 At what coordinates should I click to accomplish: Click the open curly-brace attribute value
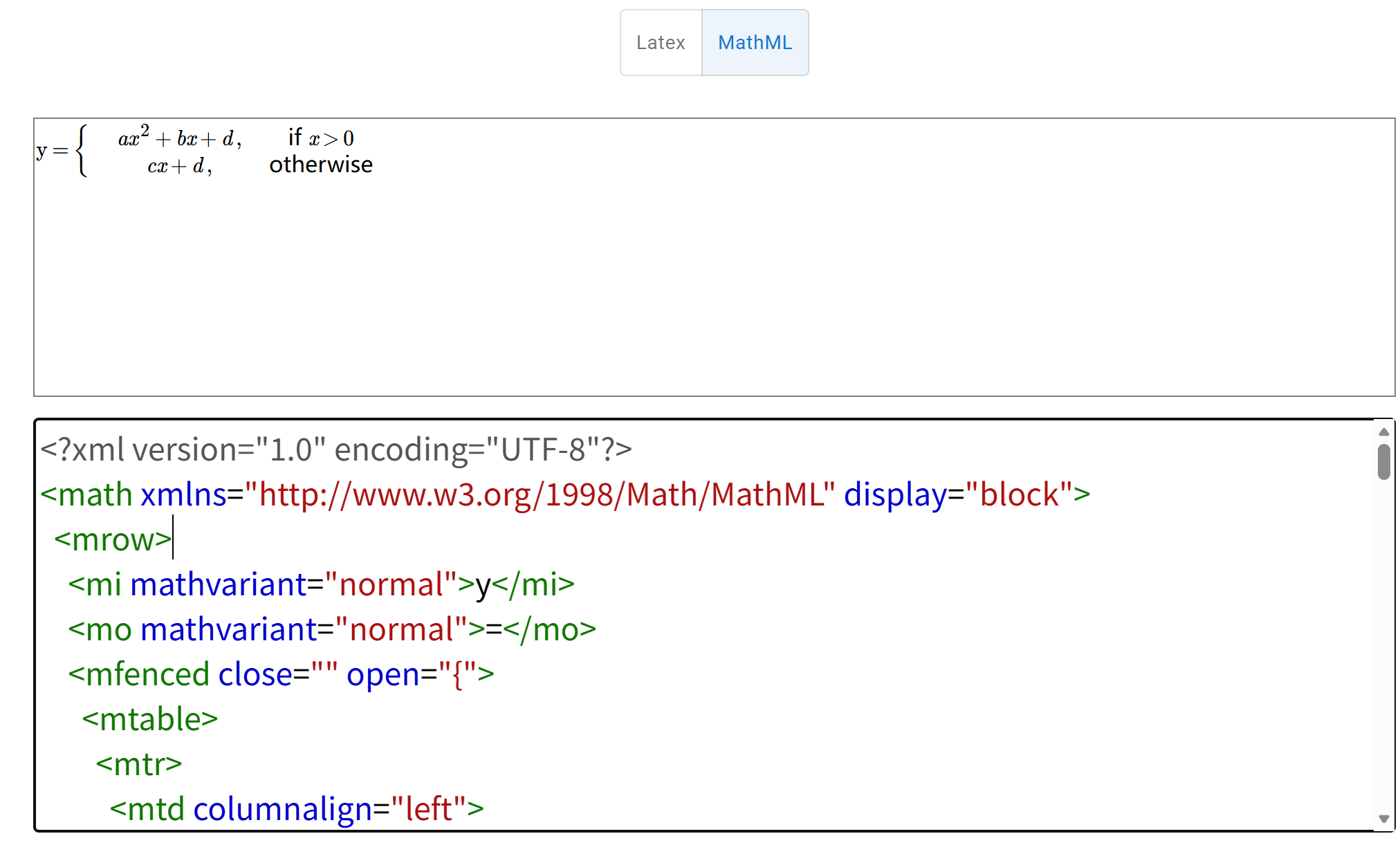click(x=459, y=674)
